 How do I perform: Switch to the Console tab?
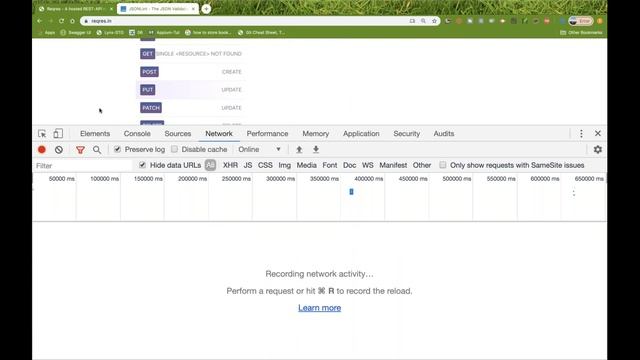click(x=137, y=133)
